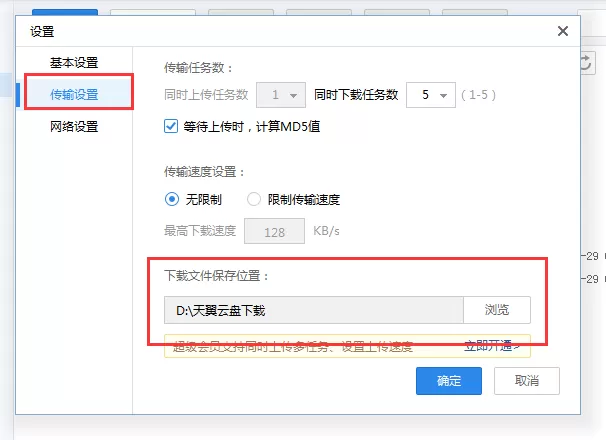Viewport: 606px width, 440px height.
Task: Click the refresh icon in background window
Action: 586,63
